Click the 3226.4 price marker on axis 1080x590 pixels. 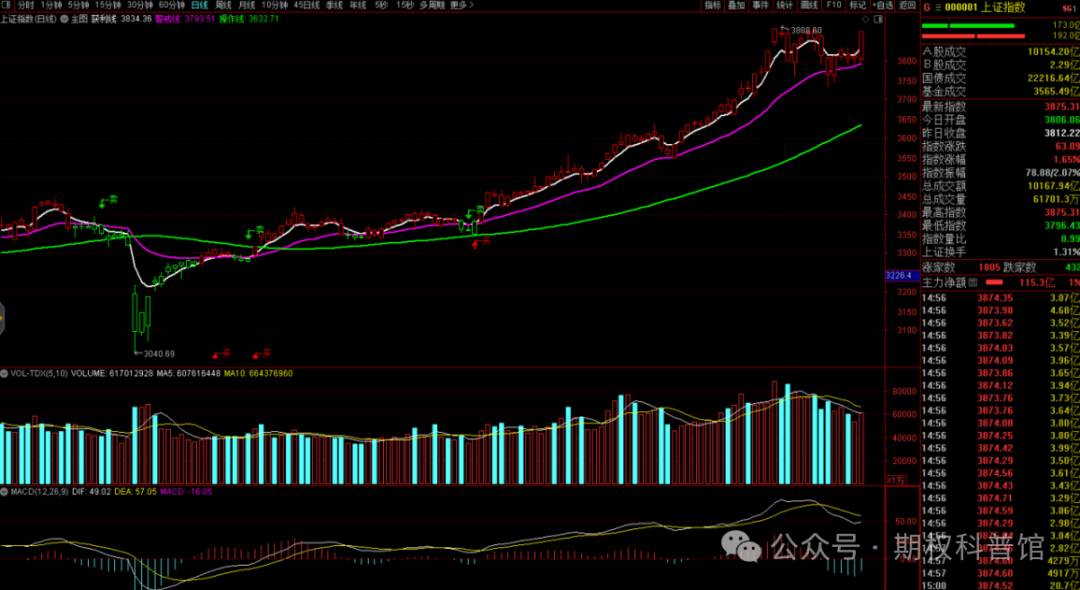click(898, 276)
